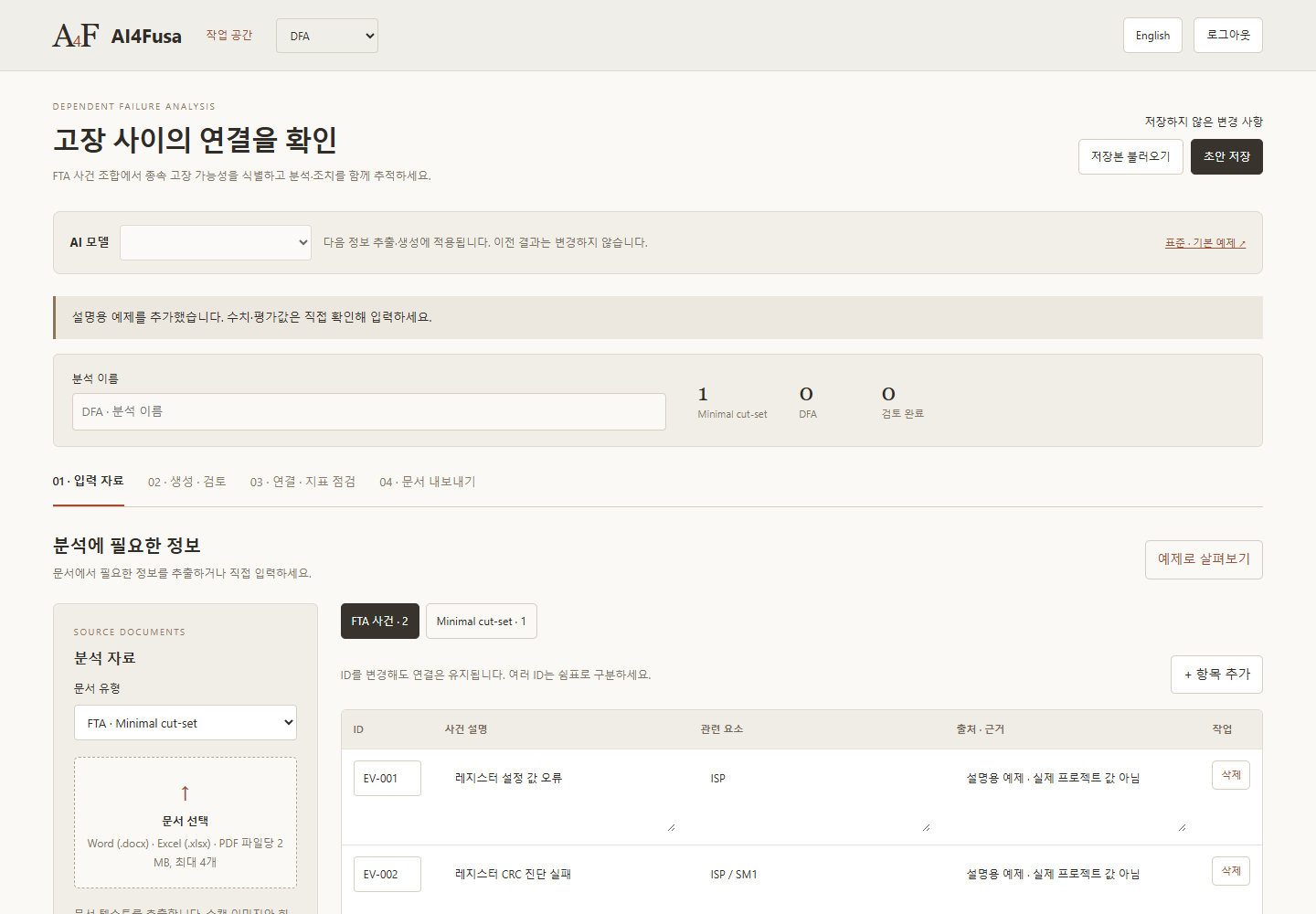Click the resize grip of EV-001 description field
This screenshot has height=914, width=1316.
point(671,827)
